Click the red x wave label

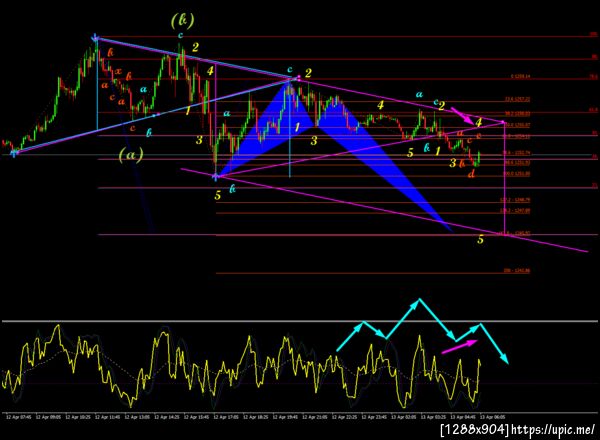pos(119,71)
